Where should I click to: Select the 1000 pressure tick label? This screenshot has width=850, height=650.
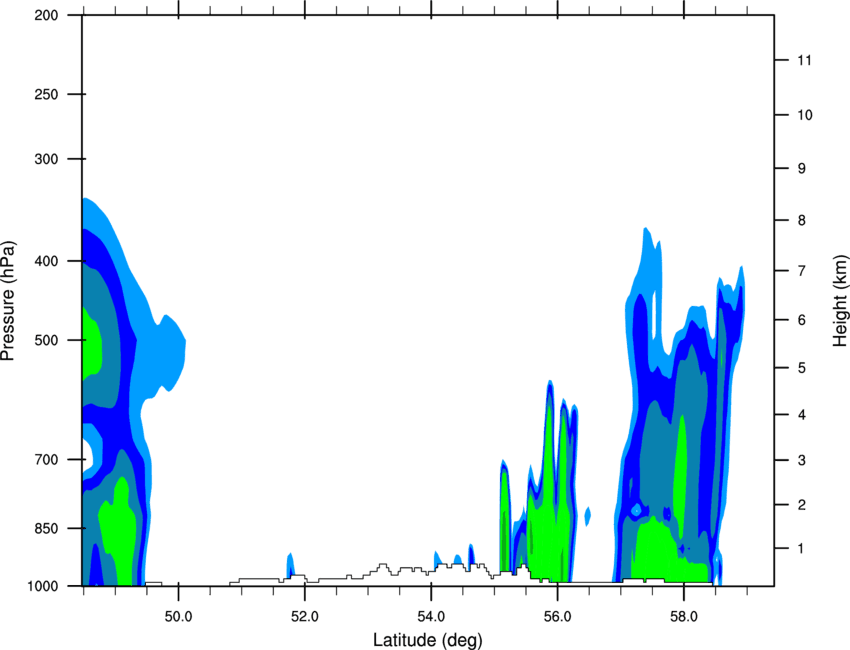tap(43, 586)
